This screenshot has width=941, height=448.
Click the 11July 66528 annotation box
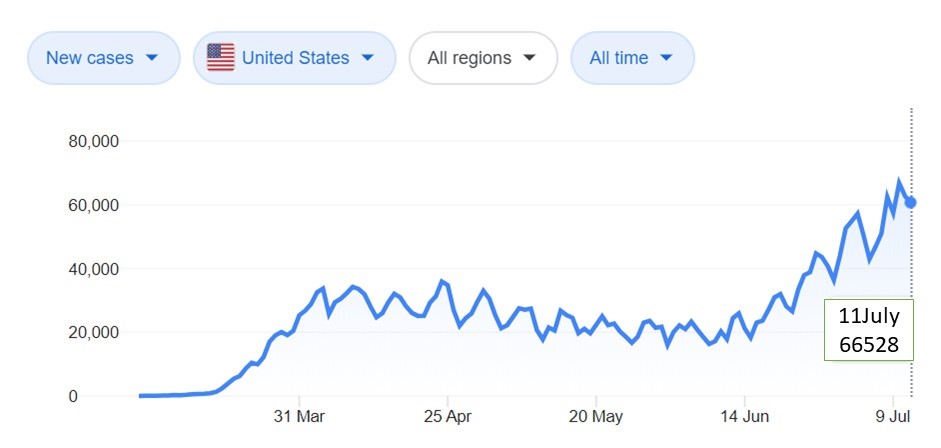pos(869,330)
